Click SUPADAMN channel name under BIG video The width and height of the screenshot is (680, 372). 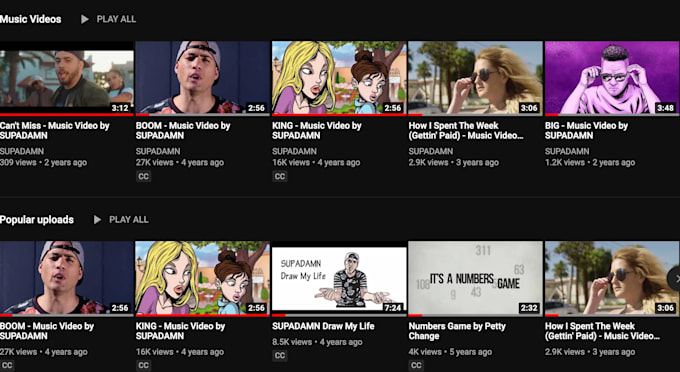pos(567,151)
